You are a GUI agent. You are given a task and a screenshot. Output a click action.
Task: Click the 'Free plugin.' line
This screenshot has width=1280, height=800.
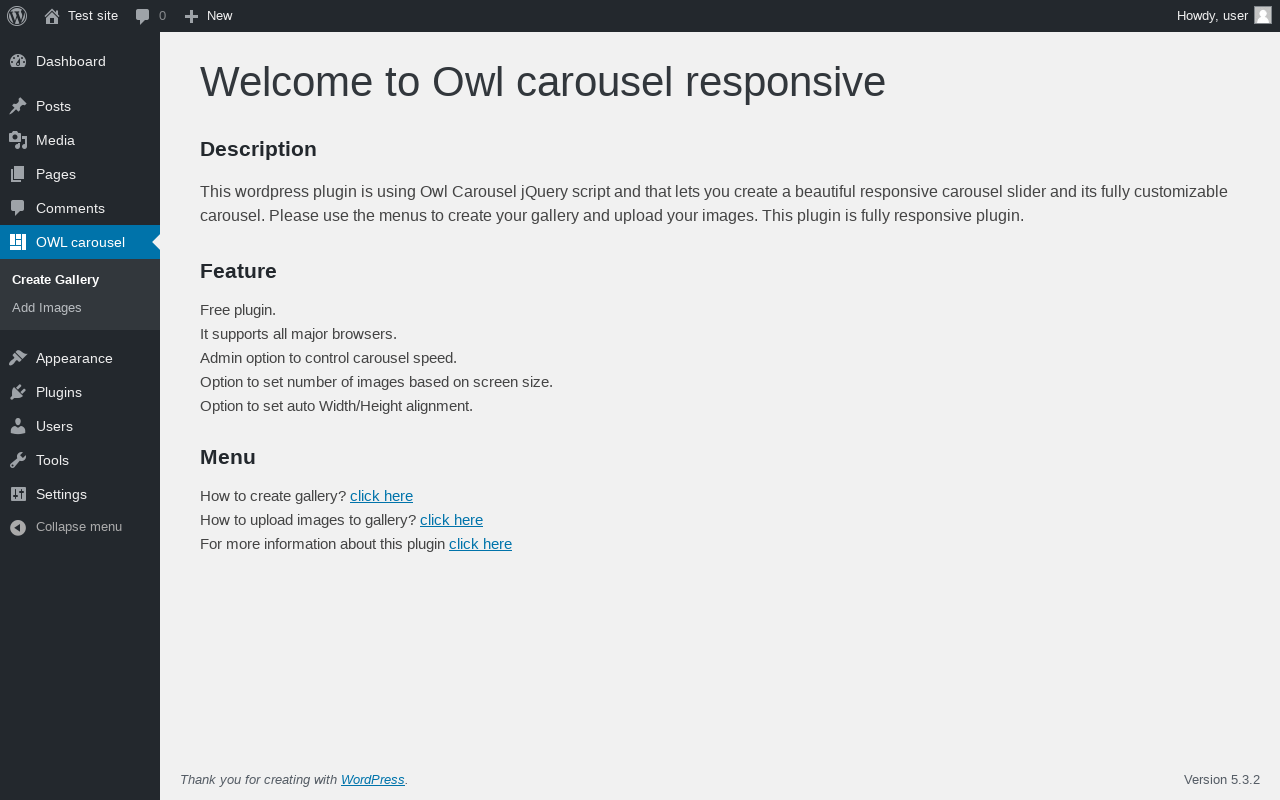coord(238,310)
